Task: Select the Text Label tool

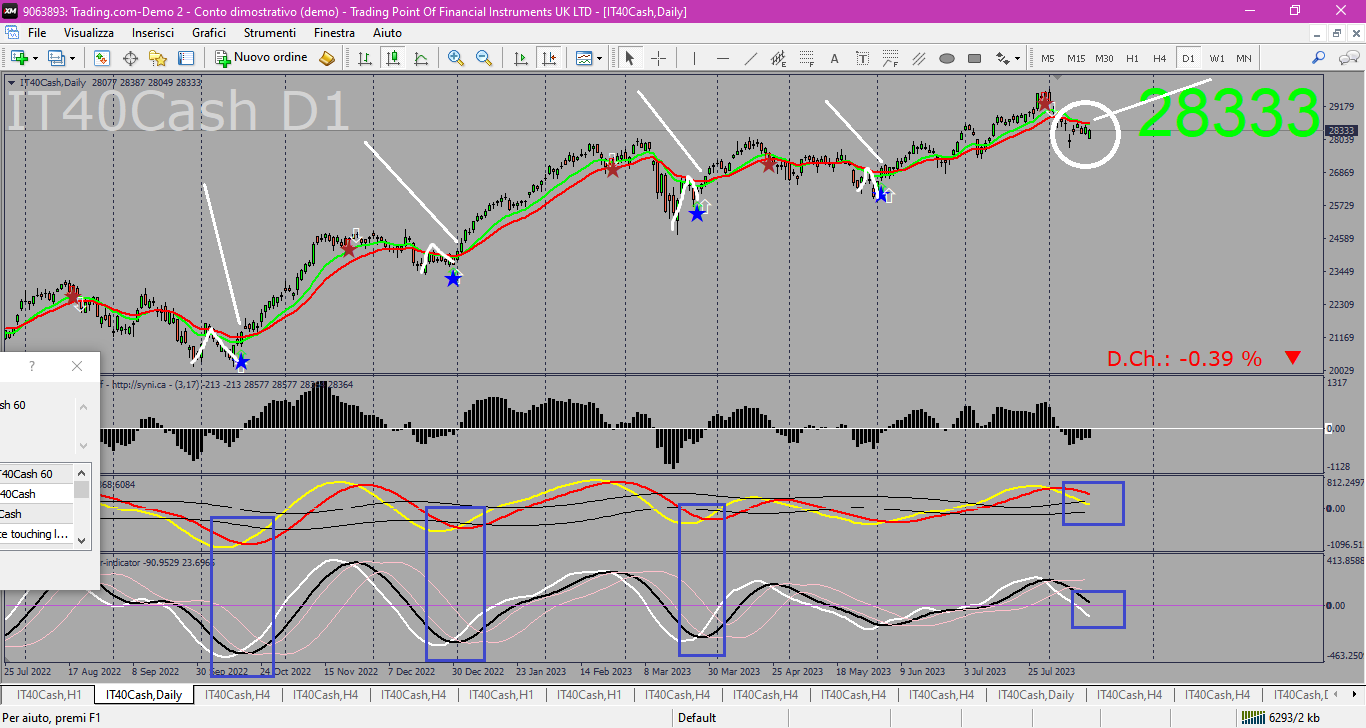Action: 862,58
